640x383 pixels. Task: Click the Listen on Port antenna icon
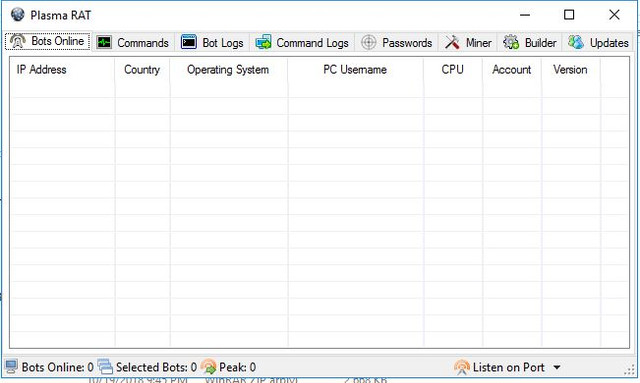pyautogui.click(x=462, y=367)
